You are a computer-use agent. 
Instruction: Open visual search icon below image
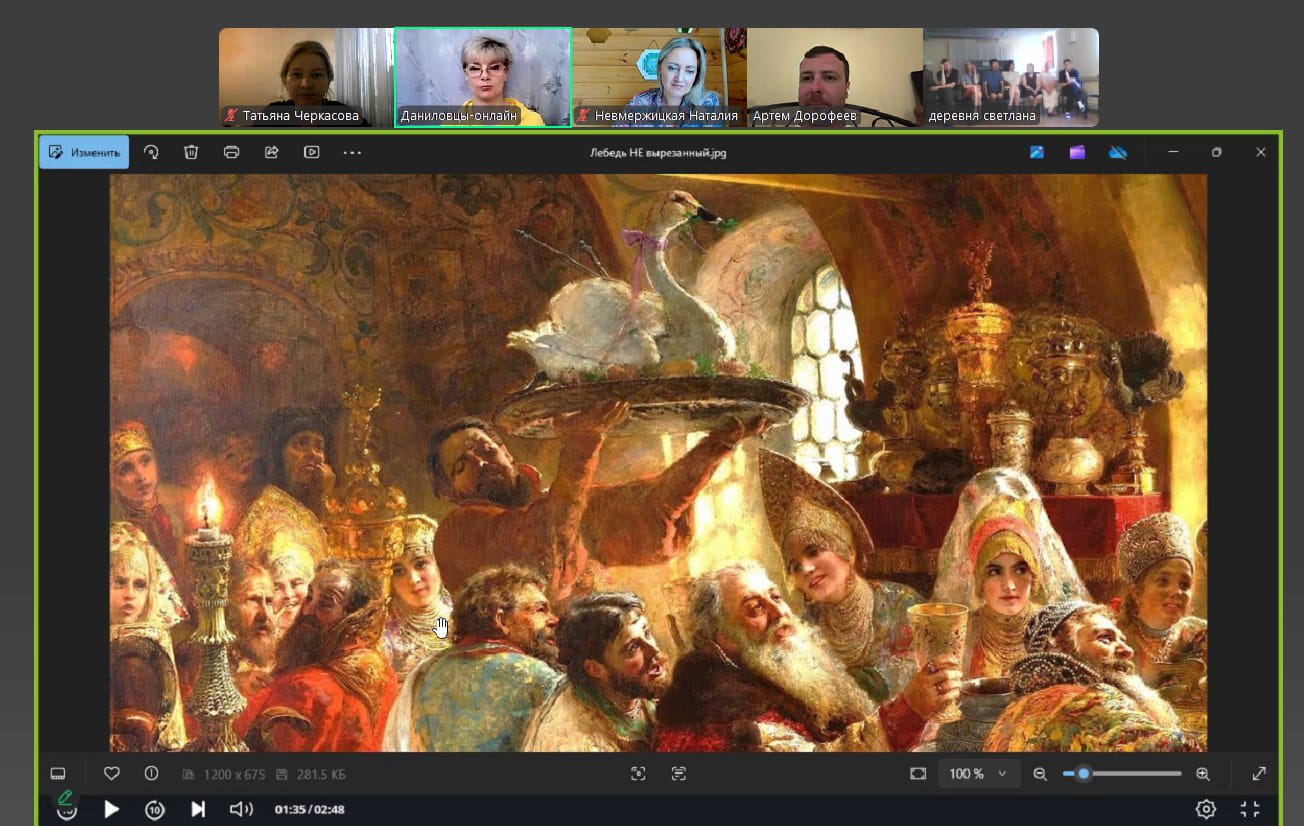click(638, 773)
